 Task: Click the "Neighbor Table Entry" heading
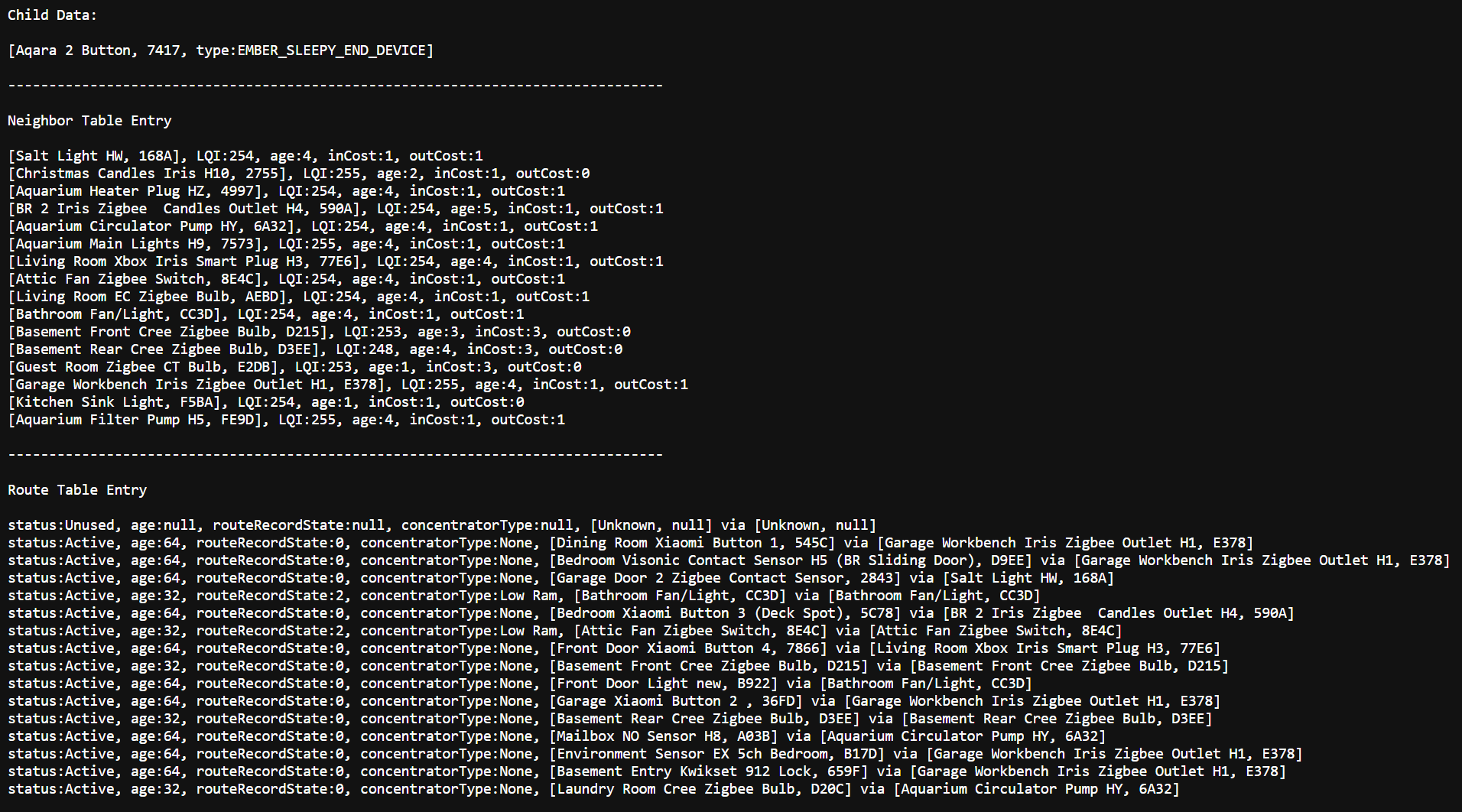click(x=89, y=121)
